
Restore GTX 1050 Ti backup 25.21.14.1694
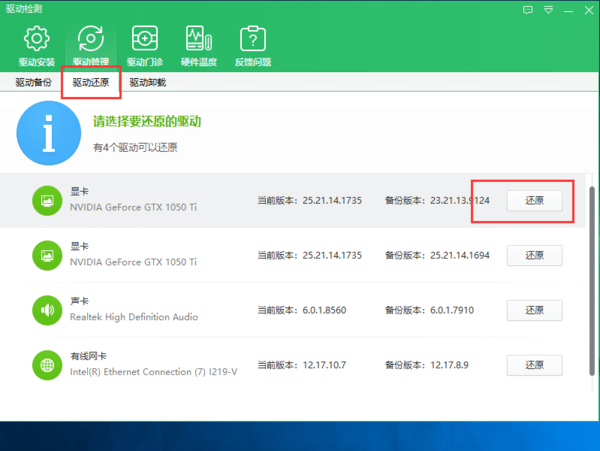(x=534, y=255)
